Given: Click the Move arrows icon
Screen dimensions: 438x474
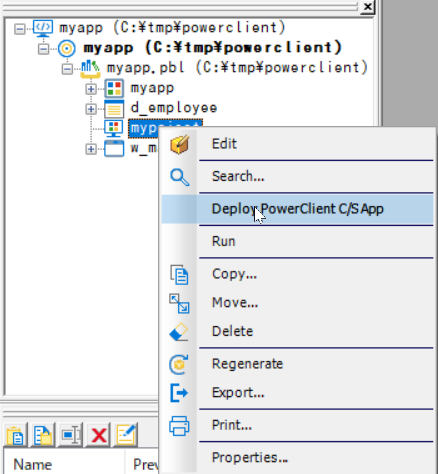Looking at the screenshot, I should [179, 303].
